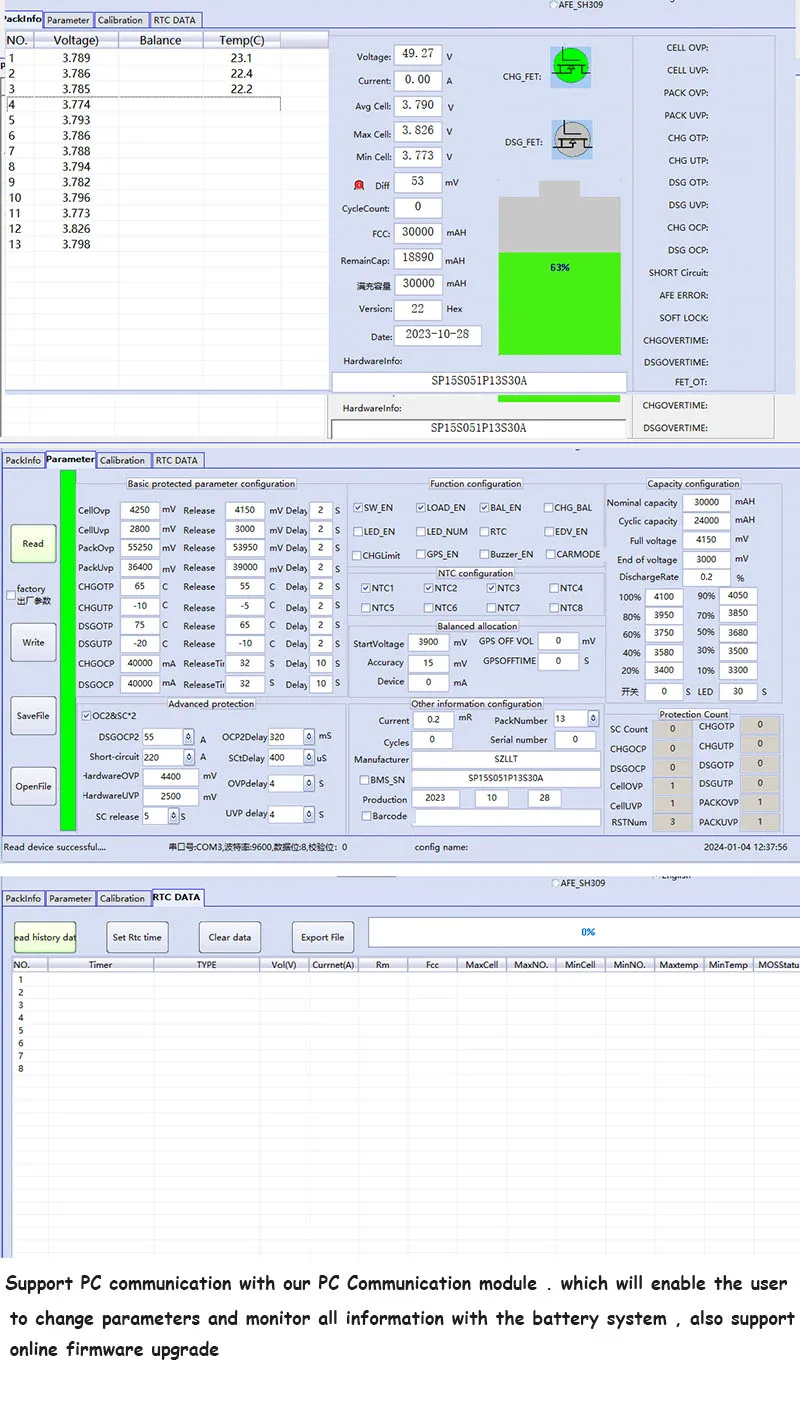Click the Export File button

pyautogui.click(x=323, y=937)
